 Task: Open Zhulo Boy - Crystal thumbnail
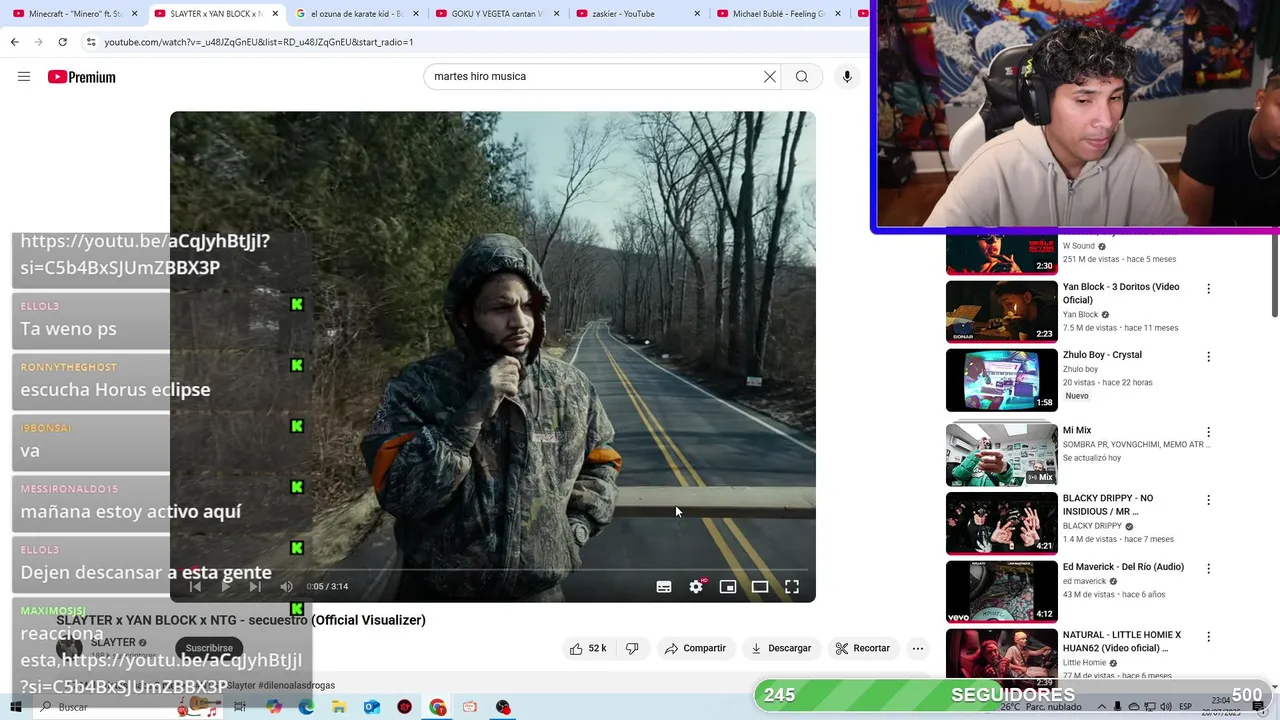point(1001,380)
